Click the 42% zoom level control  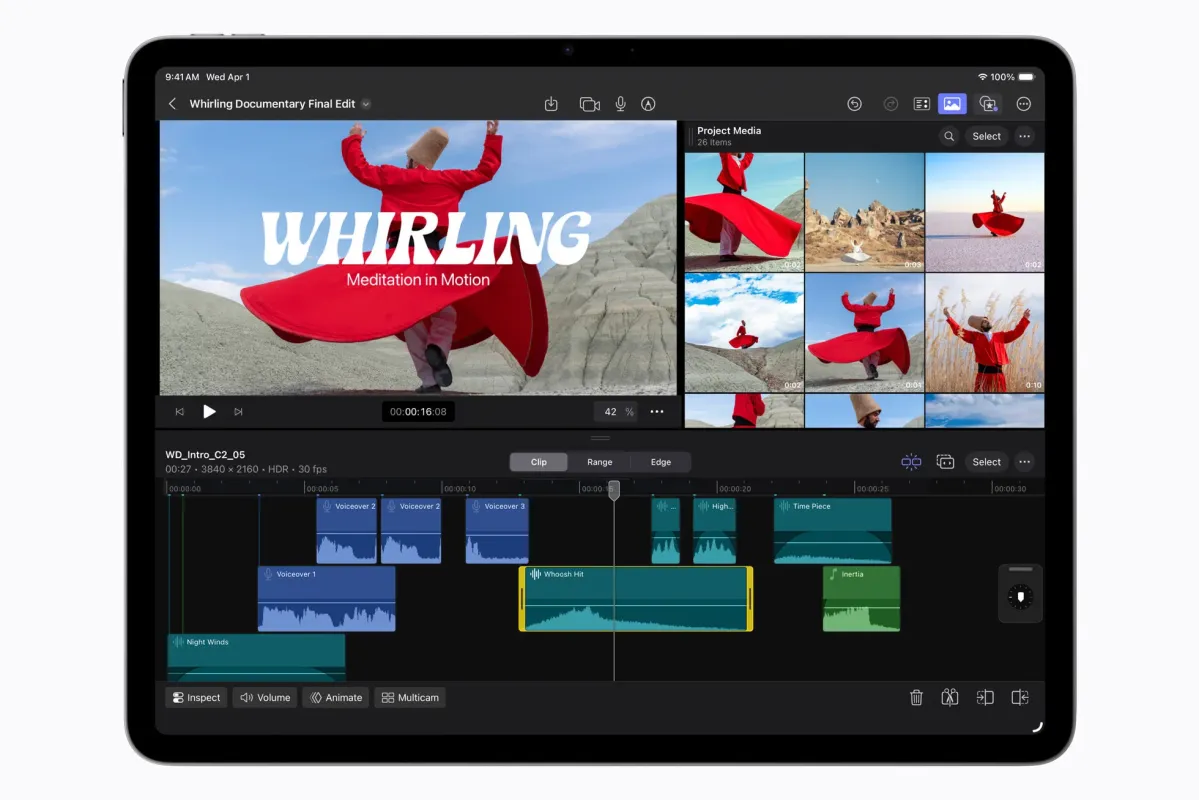[616, 411]
